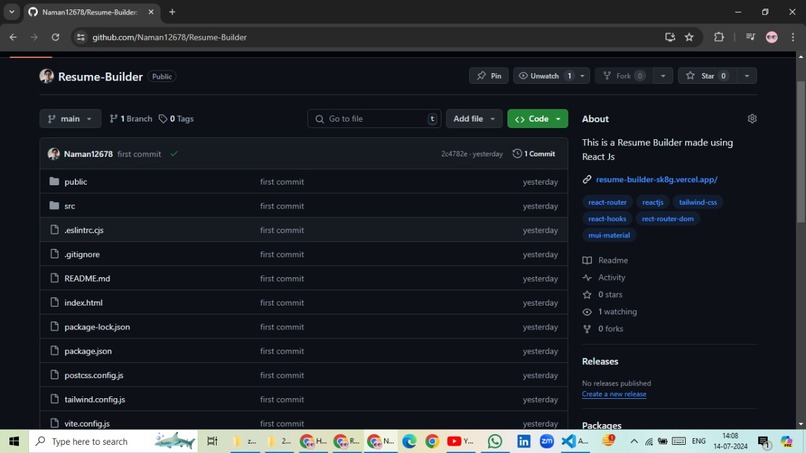Click the browser address bar URL

pos(170,37)
